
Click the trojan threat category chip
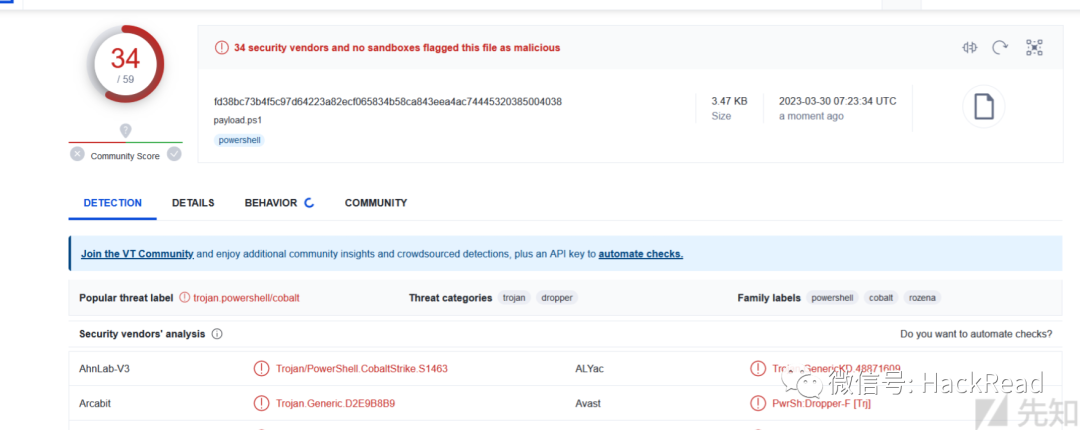click(x=515, y=298)
